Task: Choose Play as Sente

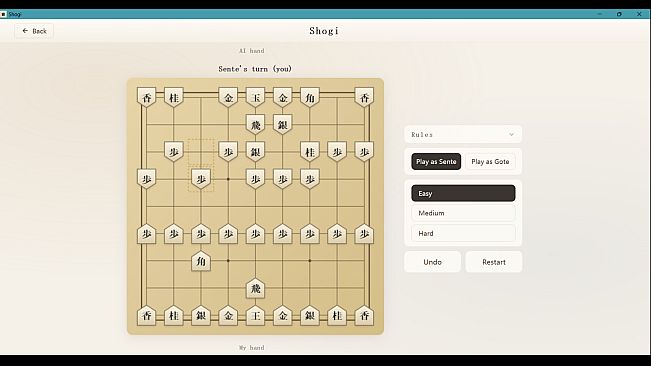Action: tap(436, 161)
